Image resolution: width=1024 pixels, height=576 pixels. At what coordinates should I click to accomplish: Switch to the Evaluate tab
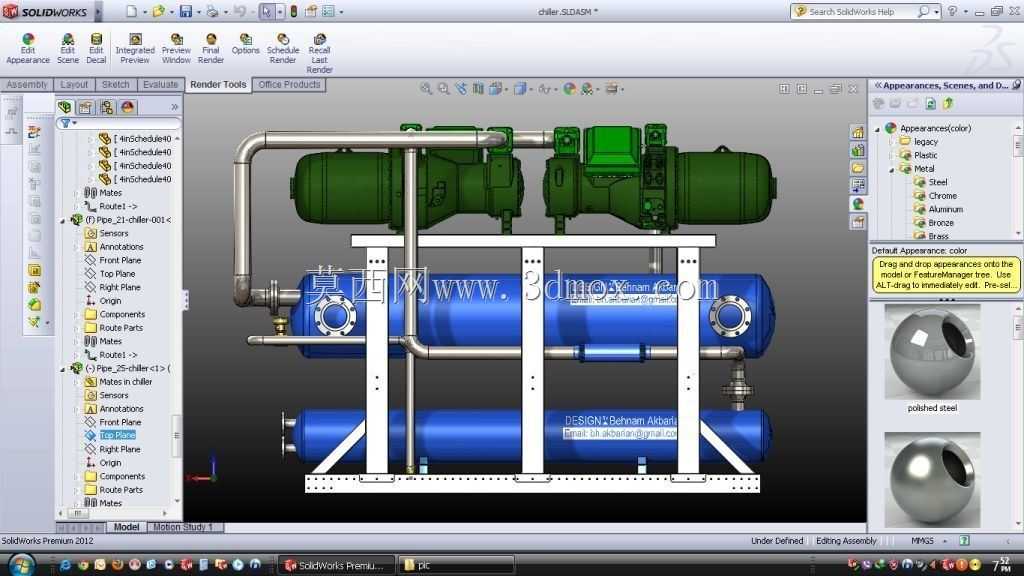[160, 85]
